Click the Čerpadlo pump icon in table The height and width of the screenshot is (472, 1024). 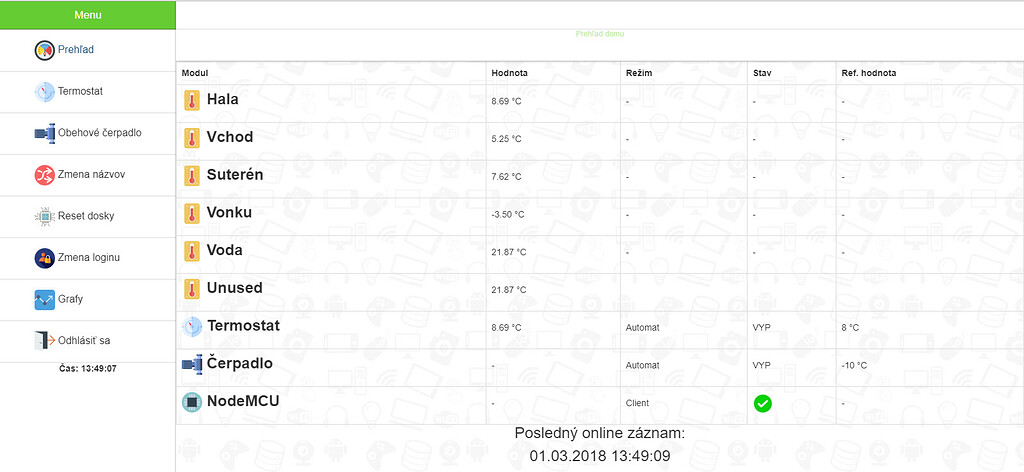pyautogui.click(x=191, y=365)
